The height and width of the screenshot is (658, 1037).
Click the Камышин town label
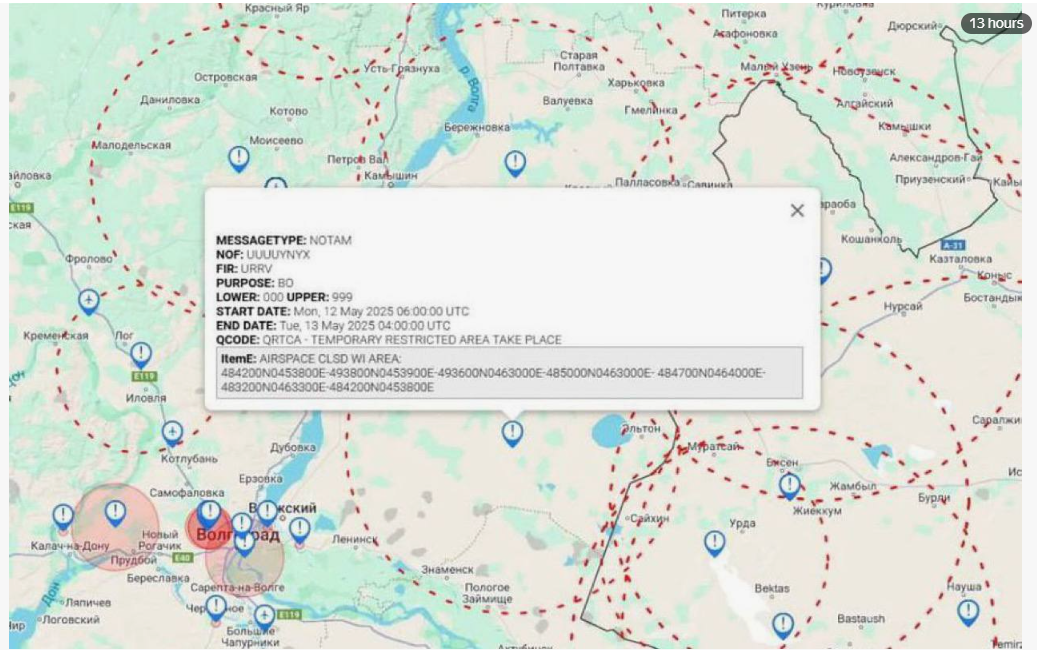(391, 175)
